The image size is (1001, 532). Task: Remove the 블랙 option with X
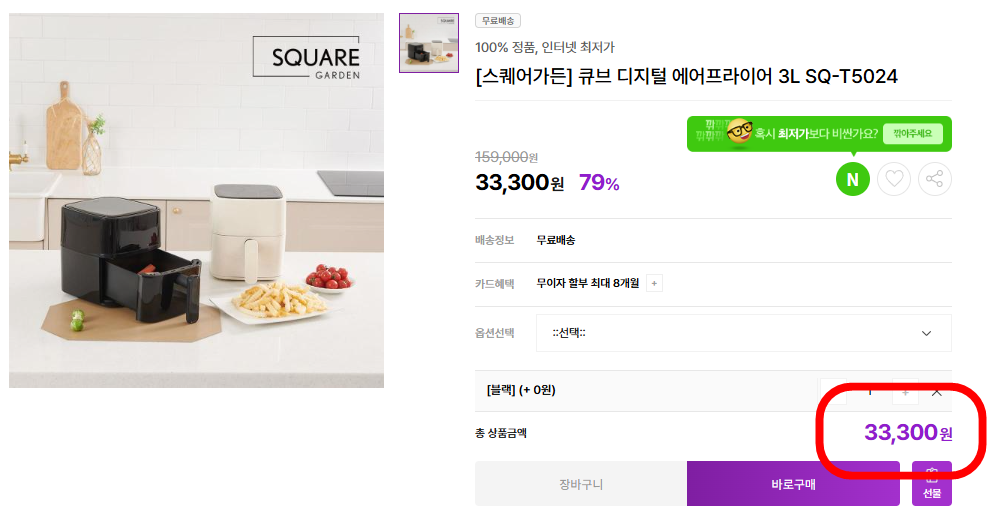click(x=937, y=391)
